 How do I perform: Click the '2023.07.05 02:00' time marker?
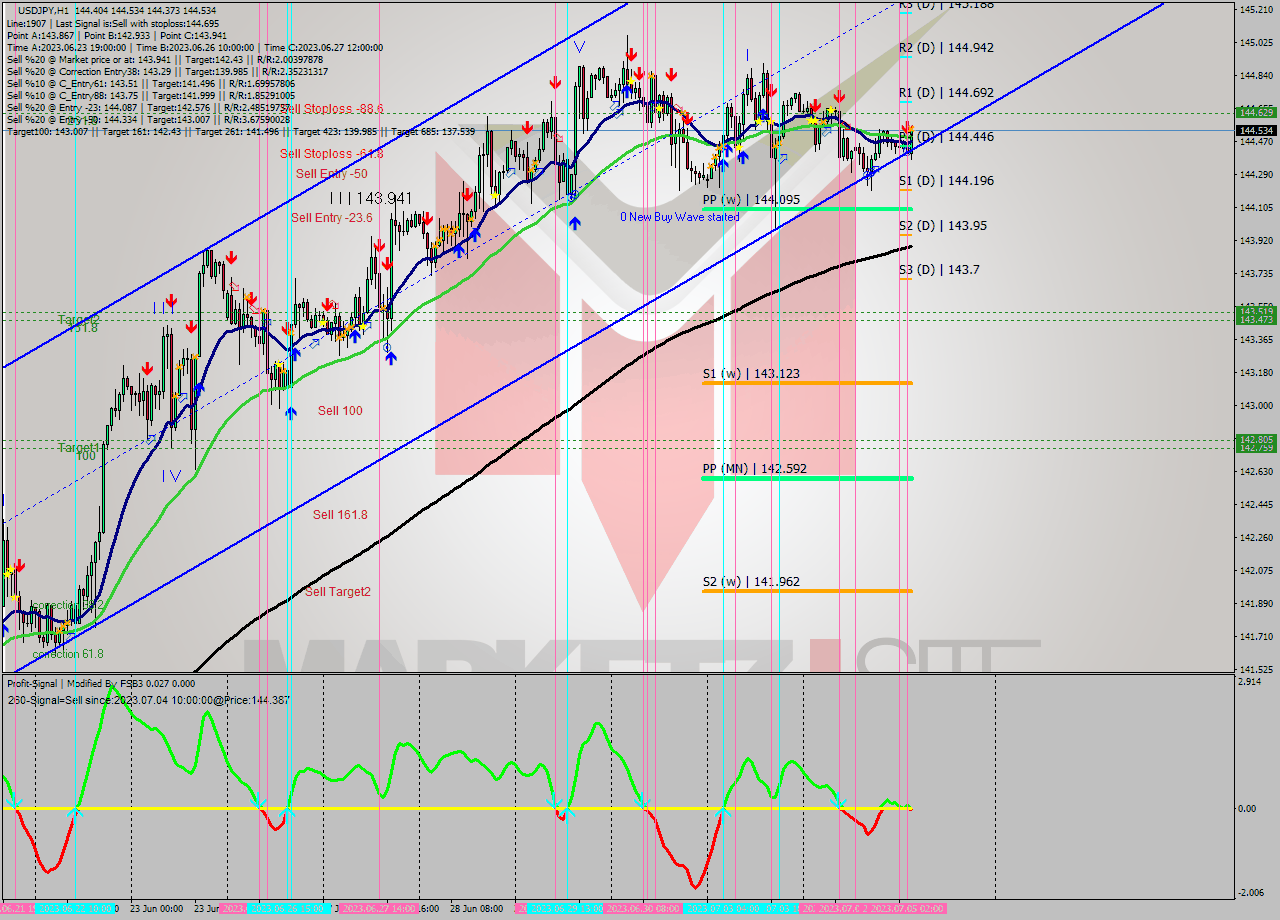pos(906,909)
